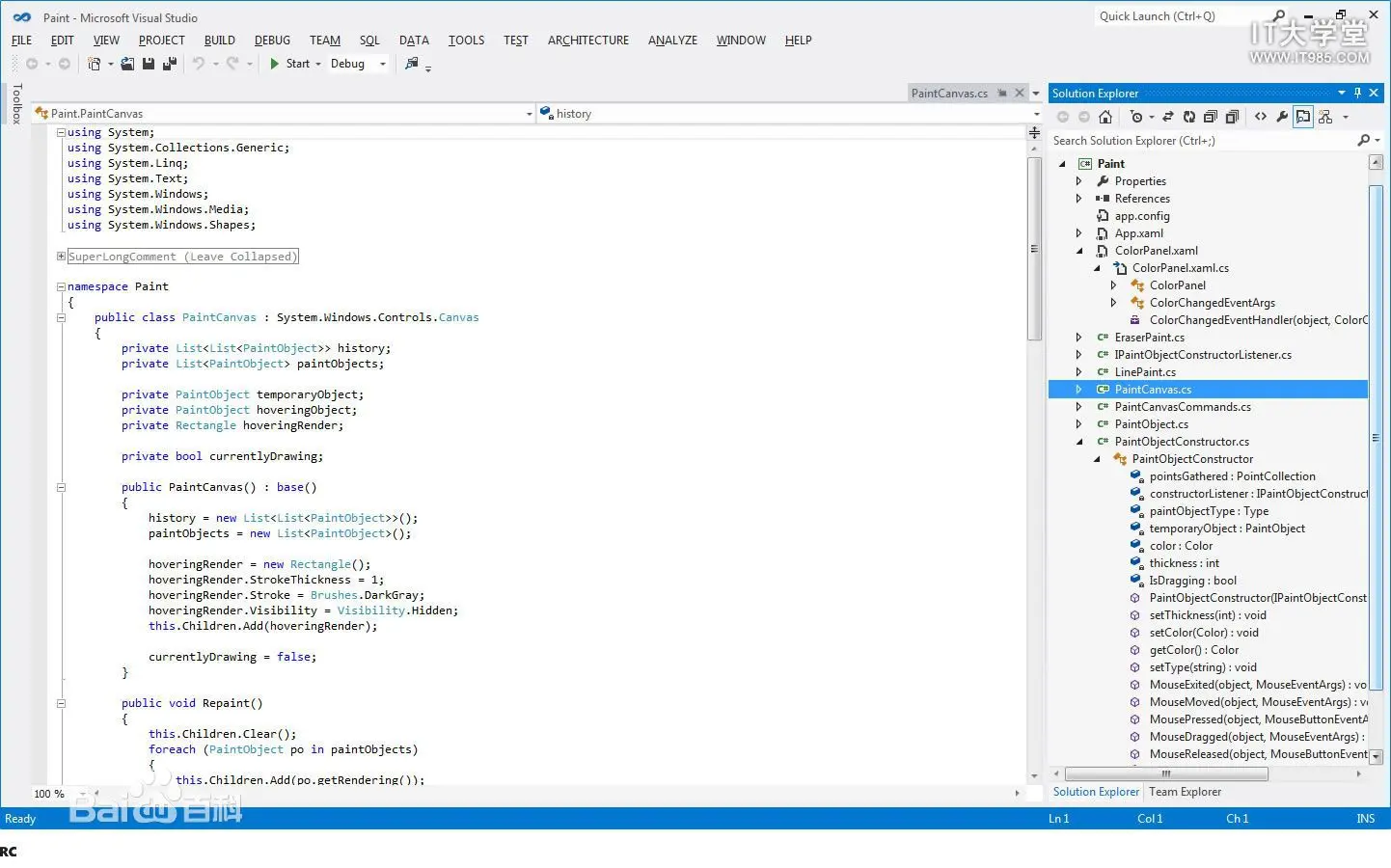This screenshot has width=1391, height=868.
Task: Click the Collapse All icon in Solution Explorer
Action: pos(1210,117)
